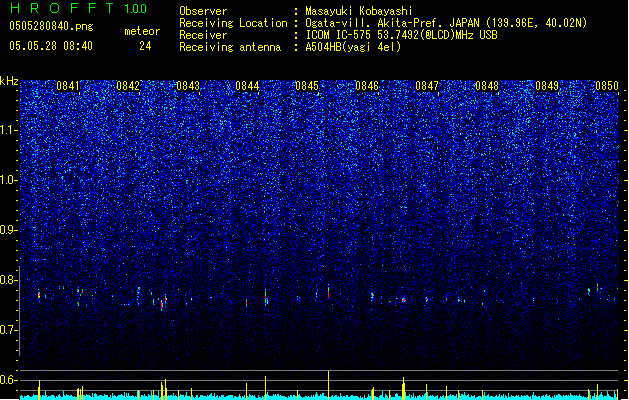Click the 0843 time marker
Viewport: 629px width, 400px height.
coord(188,86)
